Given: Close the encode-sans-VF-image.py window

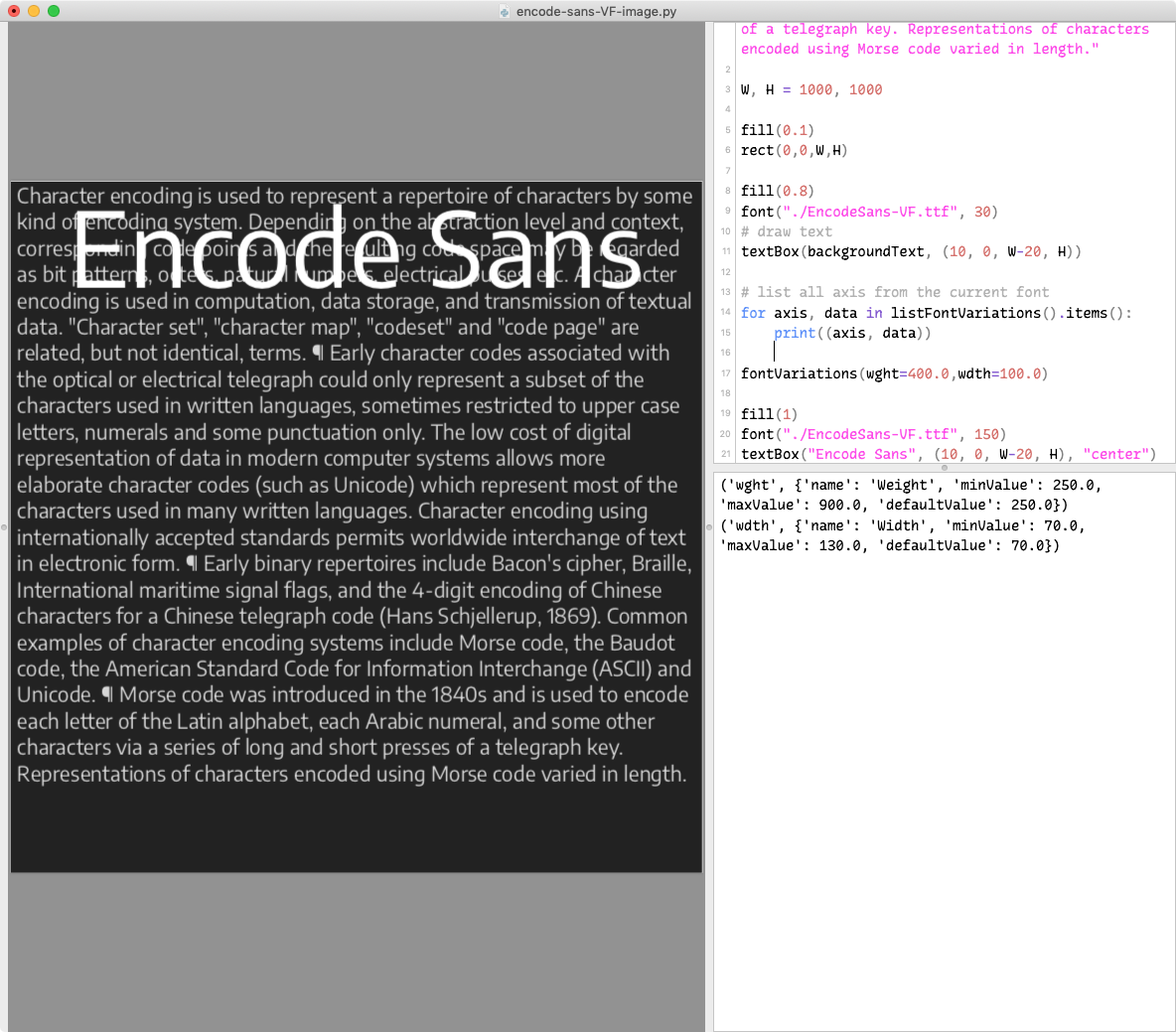Looking at the screenshot, I should tap(14, 11).
